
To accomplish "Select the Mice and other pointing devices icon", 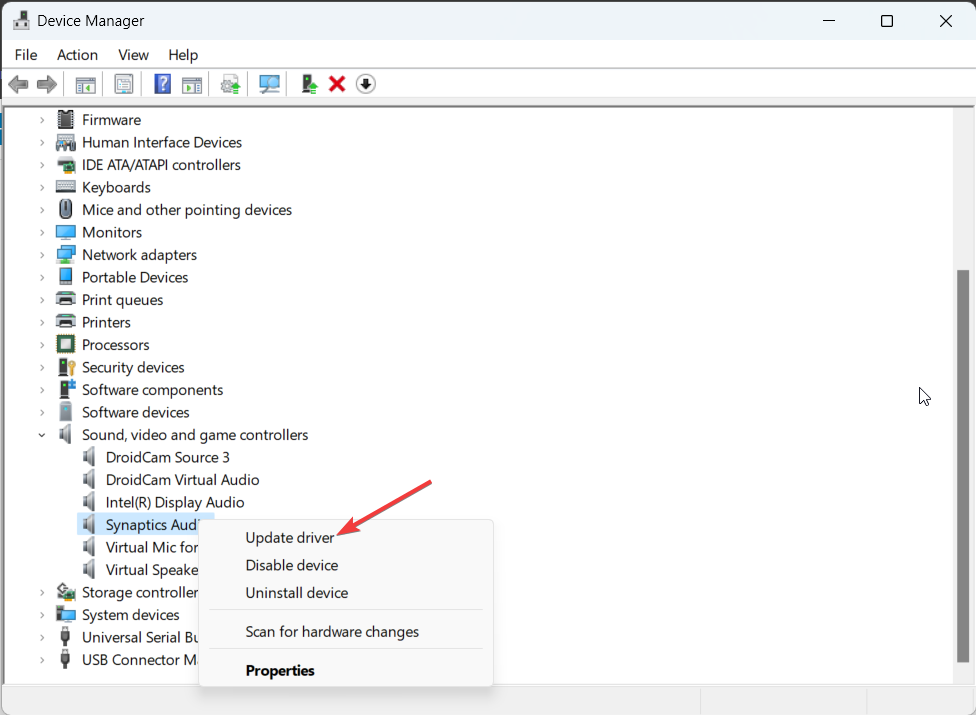I will 65,209.
